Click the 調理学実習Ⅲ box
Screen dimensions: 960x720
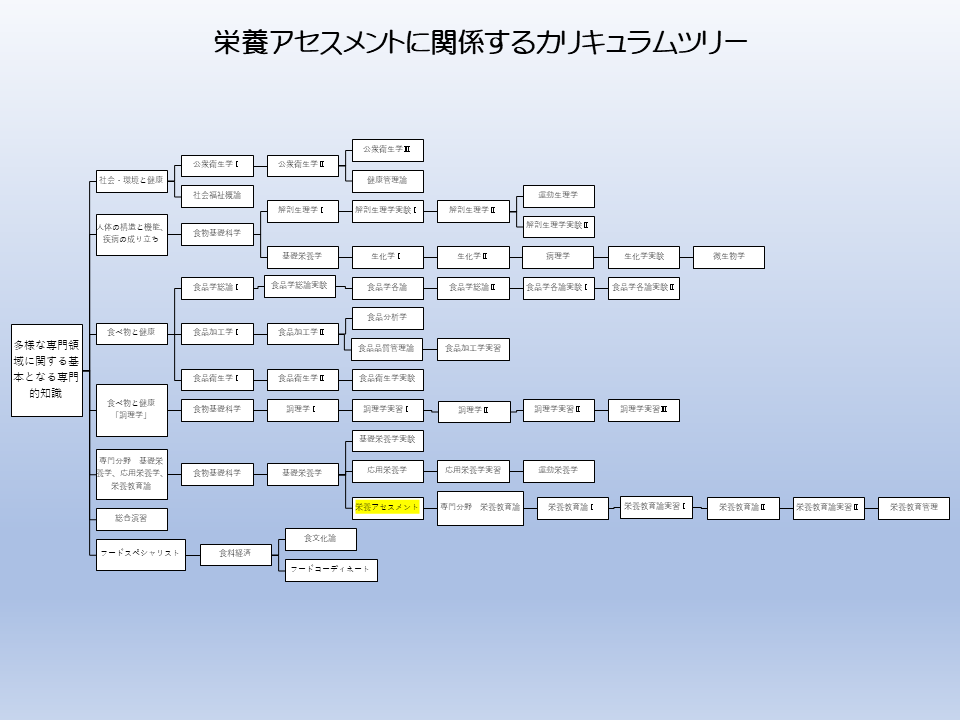point(644,410)
